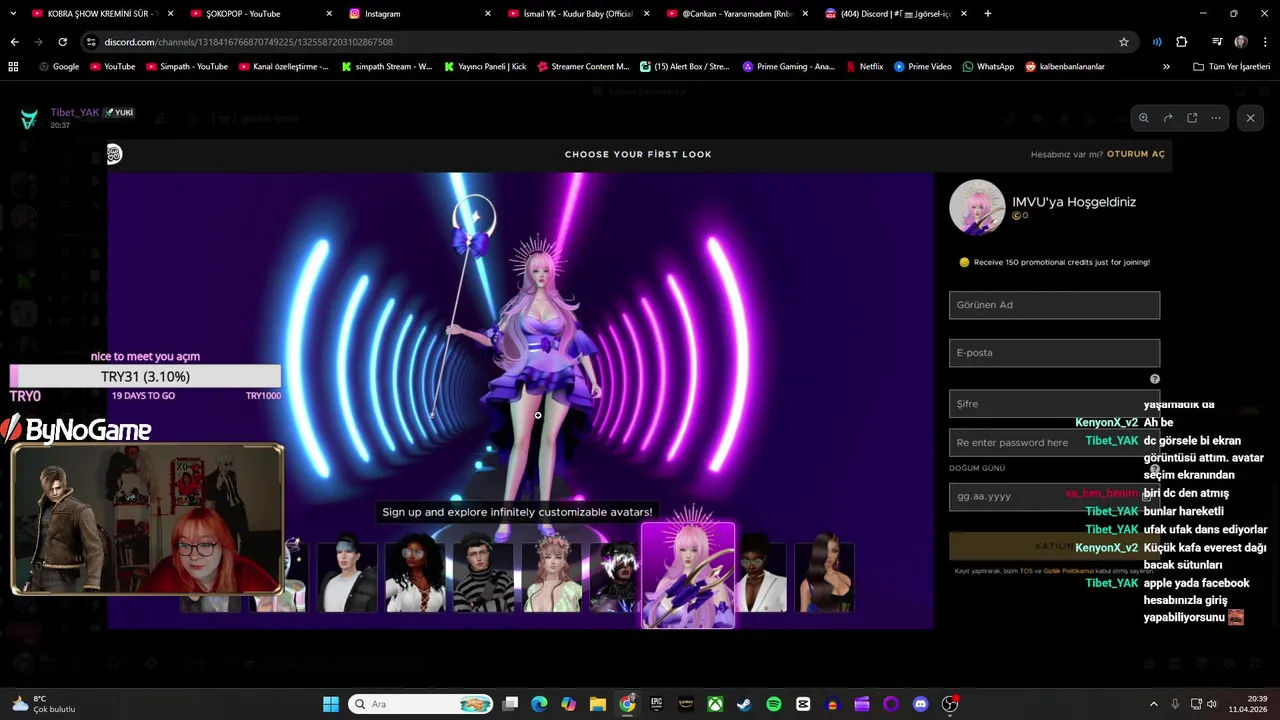
Task: Open the Google bookmark
Action: click(59, 66)
